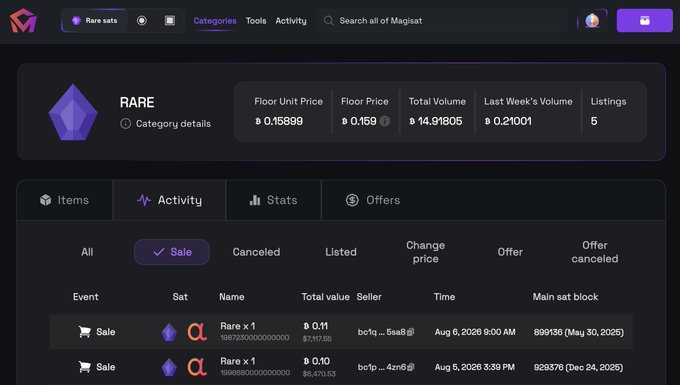
Task: Click the gem icon in the 0.10 sale row
Action: 169,368
